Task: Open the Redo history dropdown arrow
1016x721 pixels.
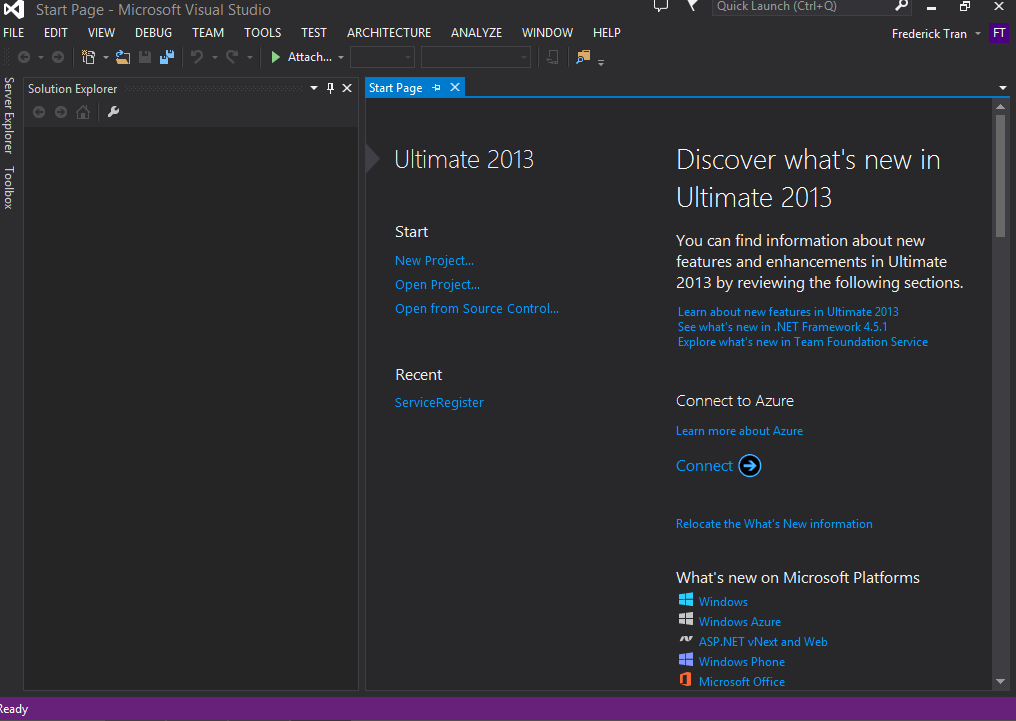Action: click(x=249, y=58)
